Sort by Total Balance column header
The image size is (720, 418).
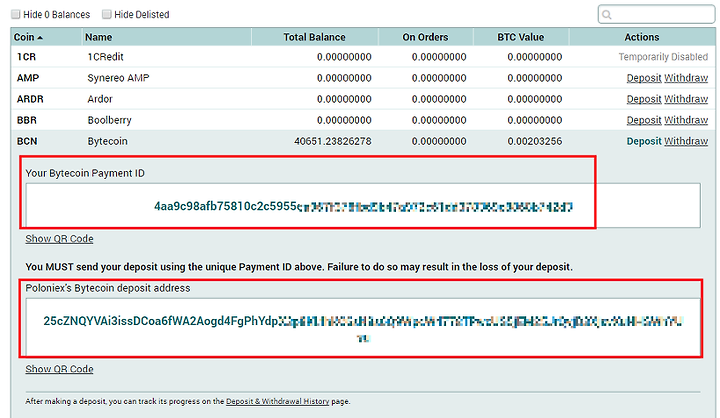(315, 37)
